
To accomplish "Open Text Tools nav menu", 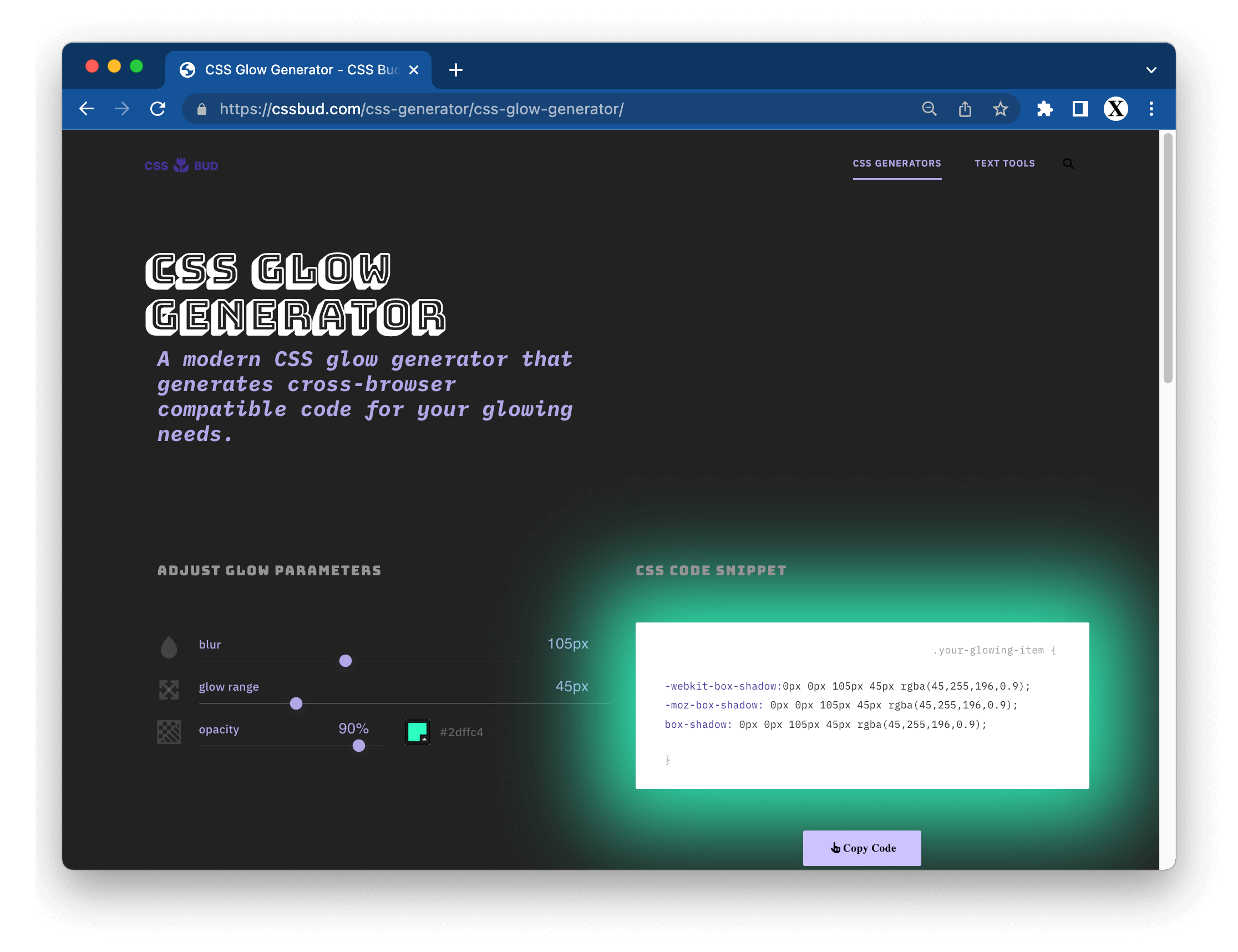I will [x=1004, y=164].
